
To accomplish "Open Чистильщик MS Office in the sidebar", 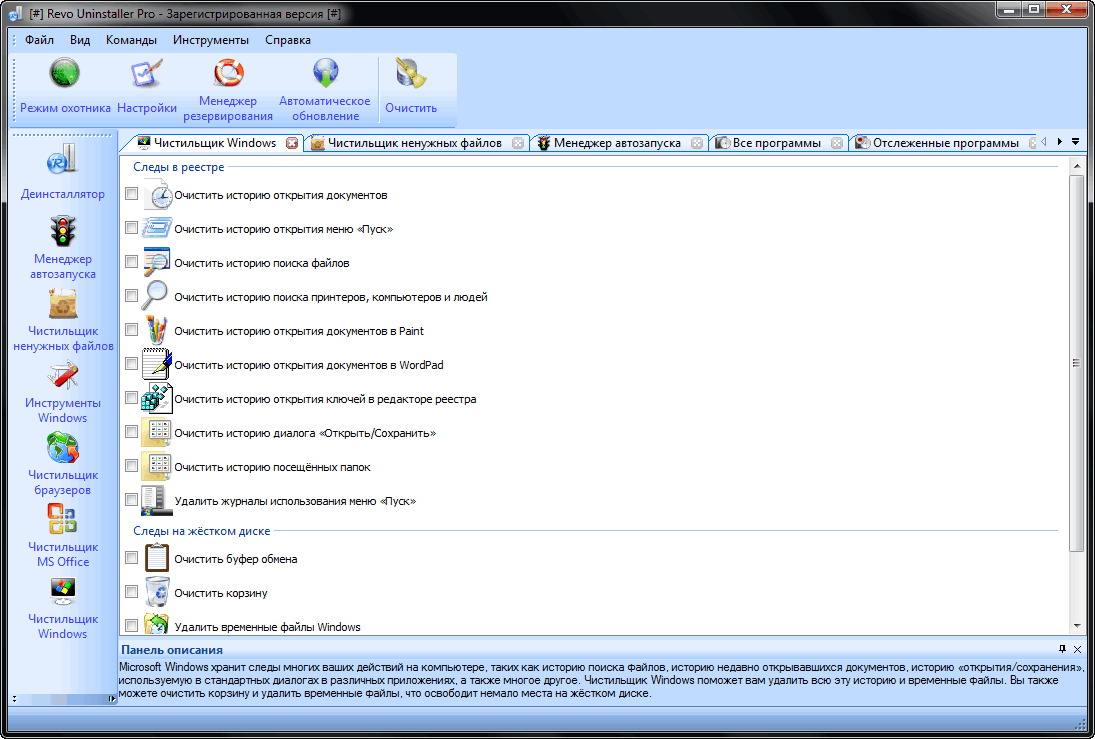I will [x=63, y=534].
